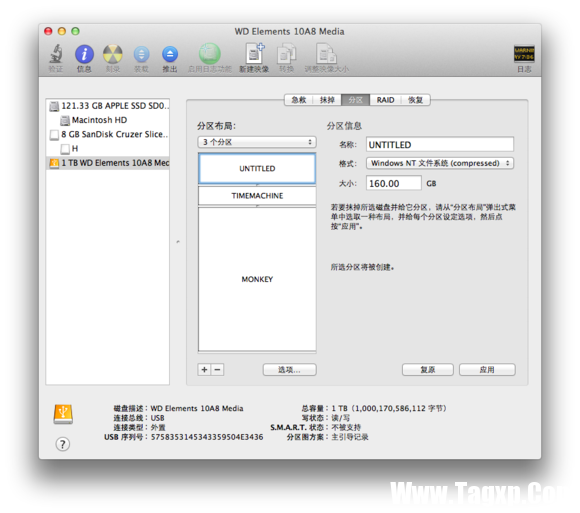
Task: Open the format dropdown Windows NT 文件系统
Action: click(x=440, y=163)
